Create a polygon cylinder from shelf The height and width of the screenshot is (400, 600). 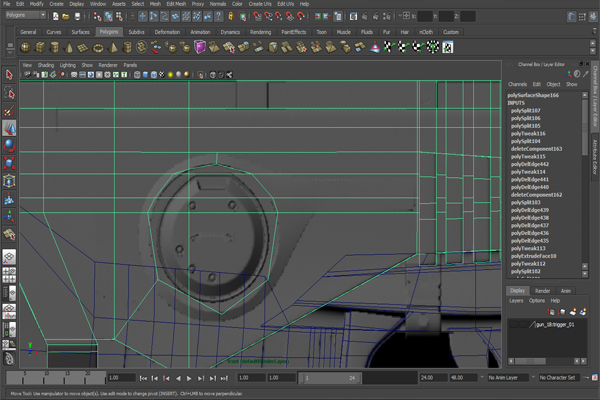tap(55, 47)
